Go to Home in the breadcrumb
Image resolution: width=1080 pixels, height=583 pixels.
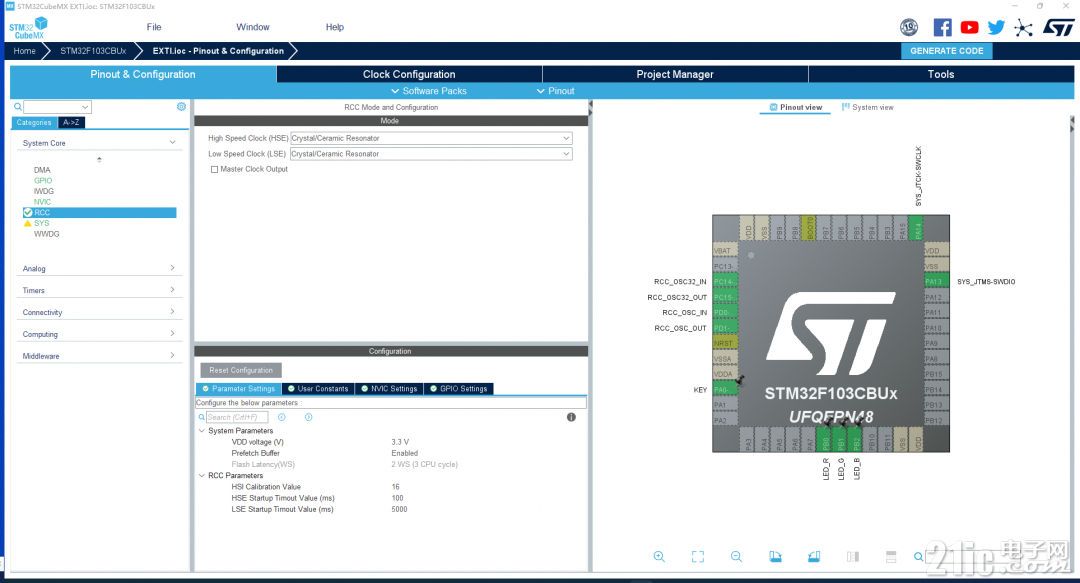25,51
